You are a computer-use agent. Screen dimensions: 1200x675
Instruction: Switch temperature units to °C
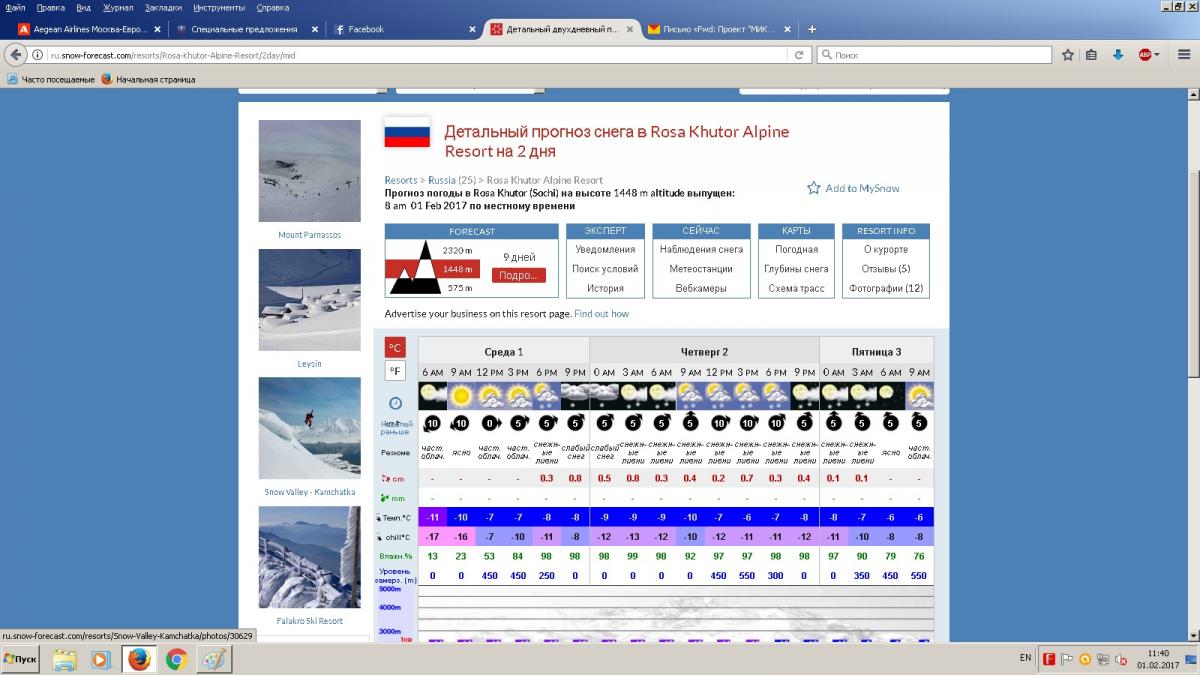tap(395, 348)
